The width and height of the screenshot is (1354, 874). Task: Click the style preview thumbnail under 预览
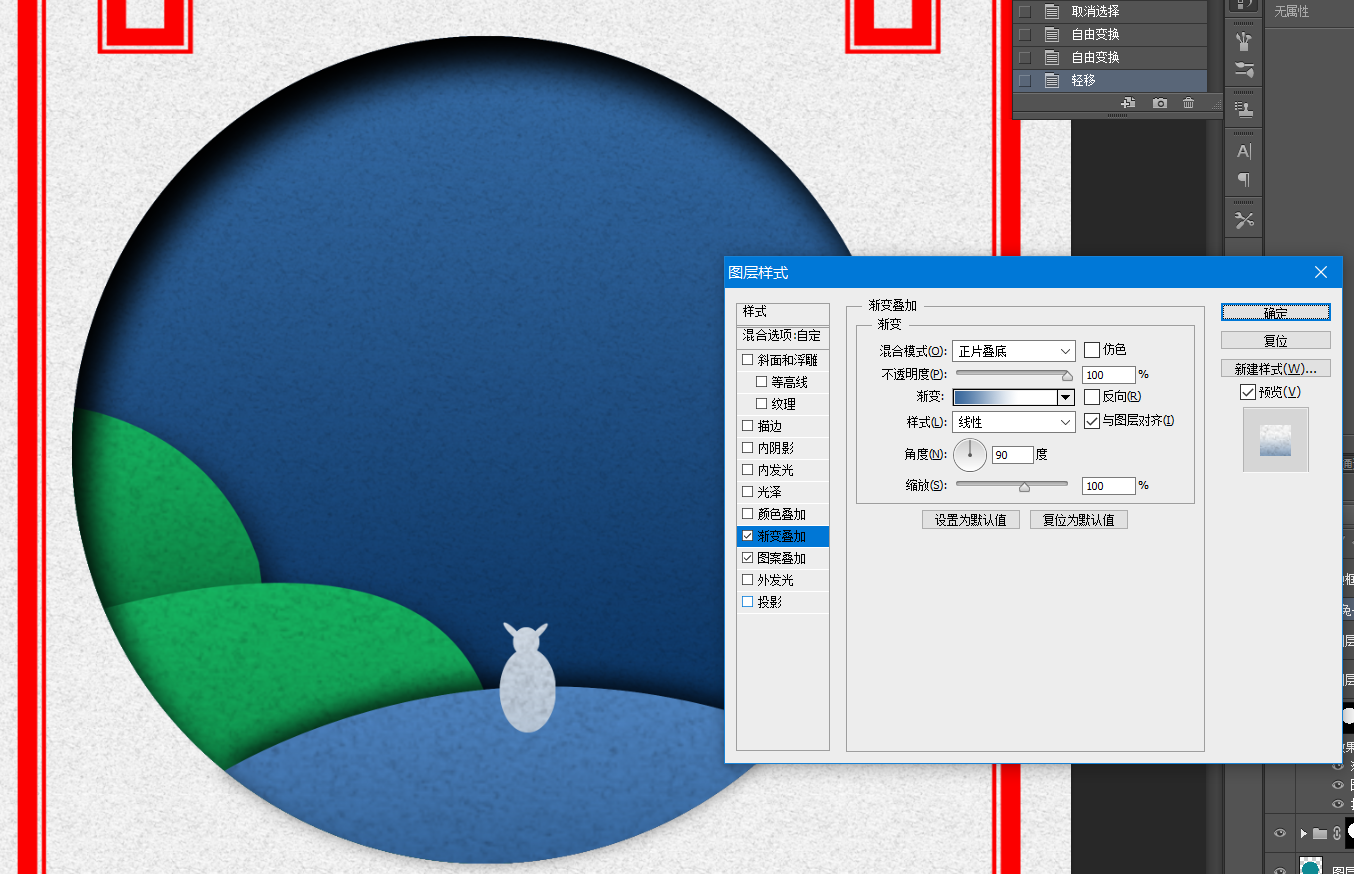coord(1276,439)
